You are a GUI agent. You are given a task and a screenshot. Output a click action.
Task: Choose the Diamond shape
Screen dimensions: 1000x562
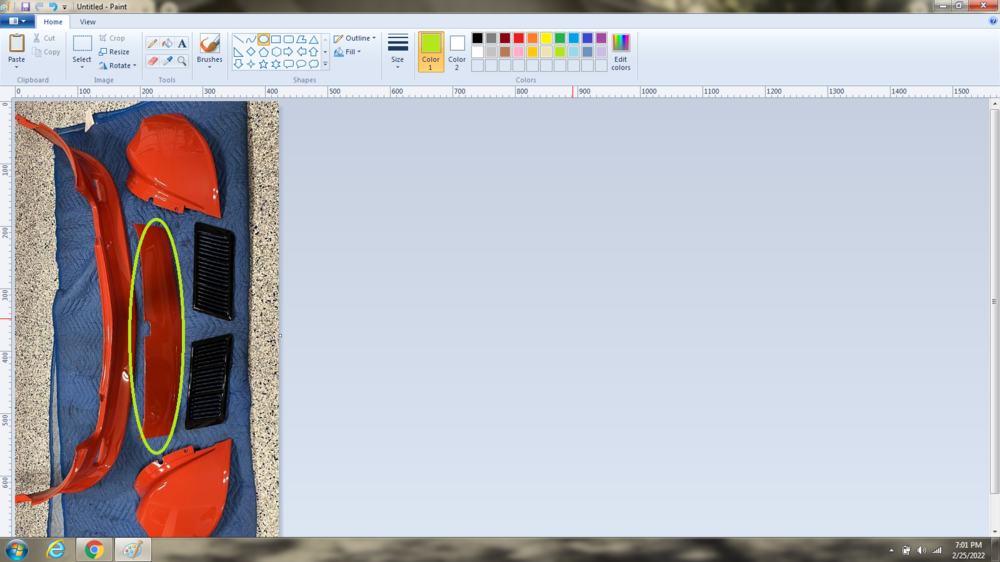(251, 52)
